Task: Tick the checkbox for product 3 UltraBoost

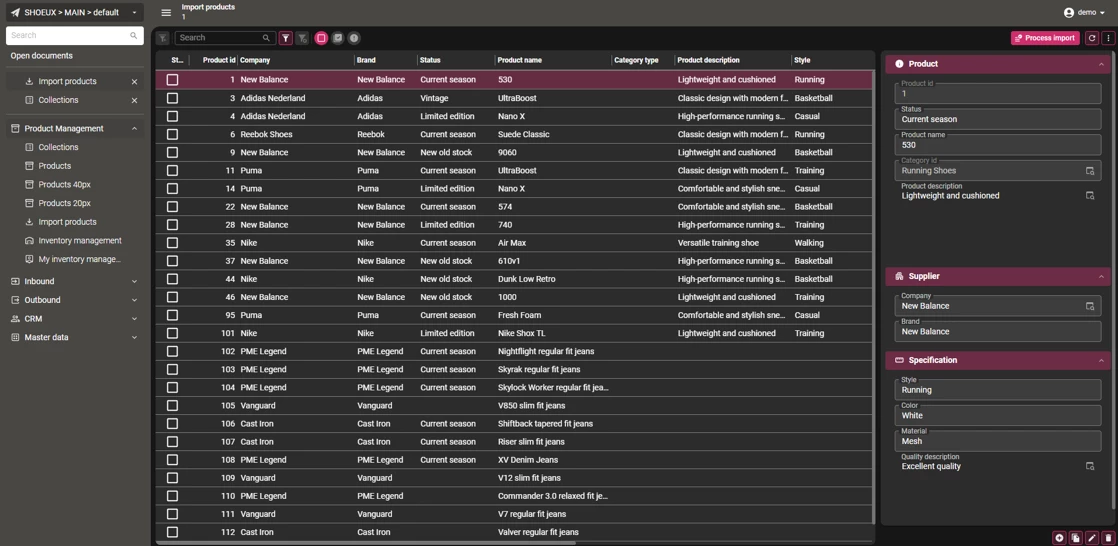Action: click(172, 98)
